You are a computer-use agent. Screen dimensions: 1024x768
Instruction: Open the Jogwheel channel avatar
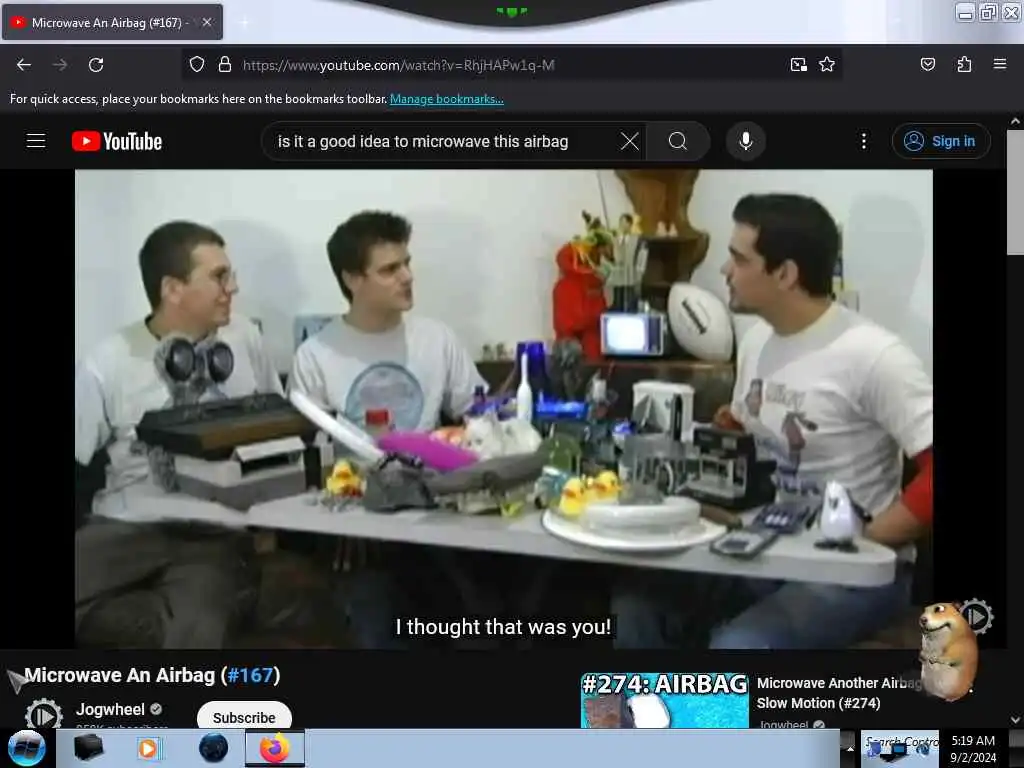click(x=43, y=714)
